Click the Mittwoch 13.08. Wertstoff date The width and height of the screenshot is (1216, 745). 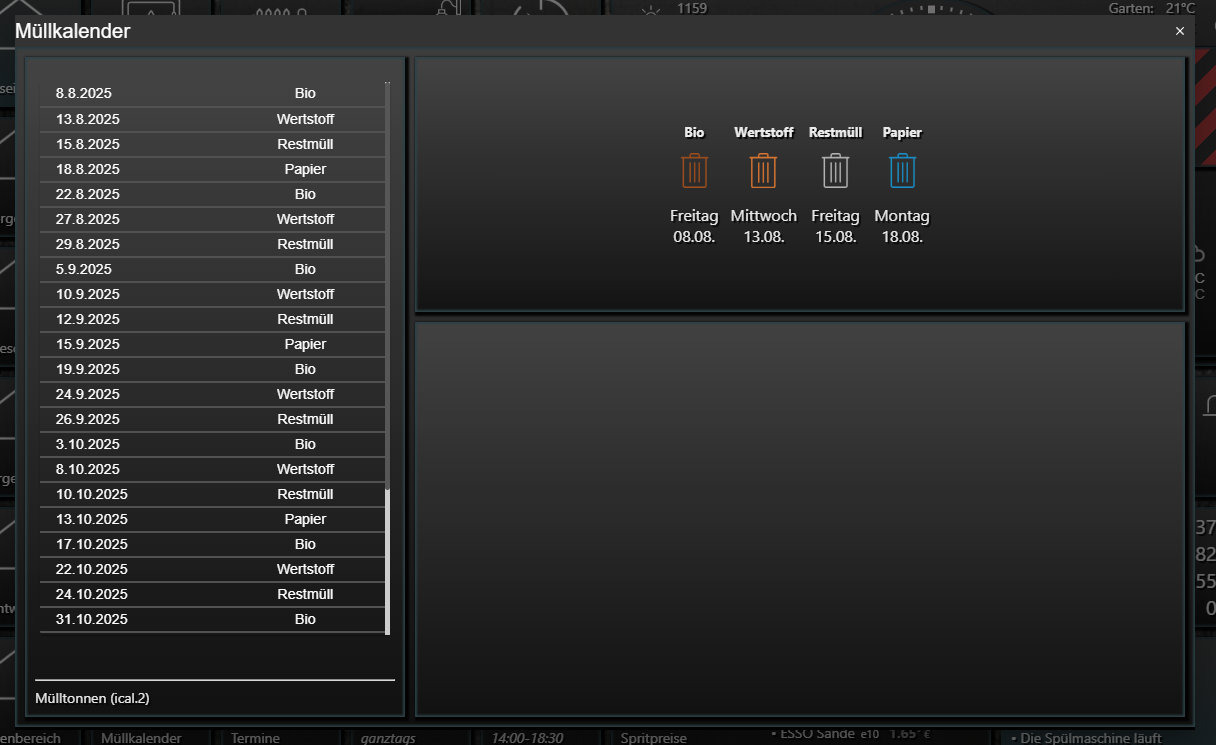coord(763,227)
